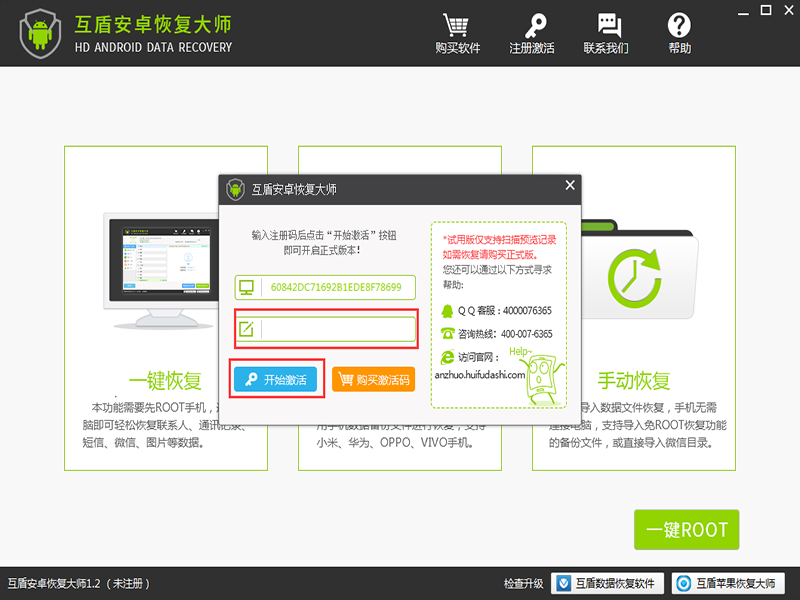This screenshot has height=600, width=800.
Task: Open anzhuo.huifudashi.com website link
Action: 480,374
